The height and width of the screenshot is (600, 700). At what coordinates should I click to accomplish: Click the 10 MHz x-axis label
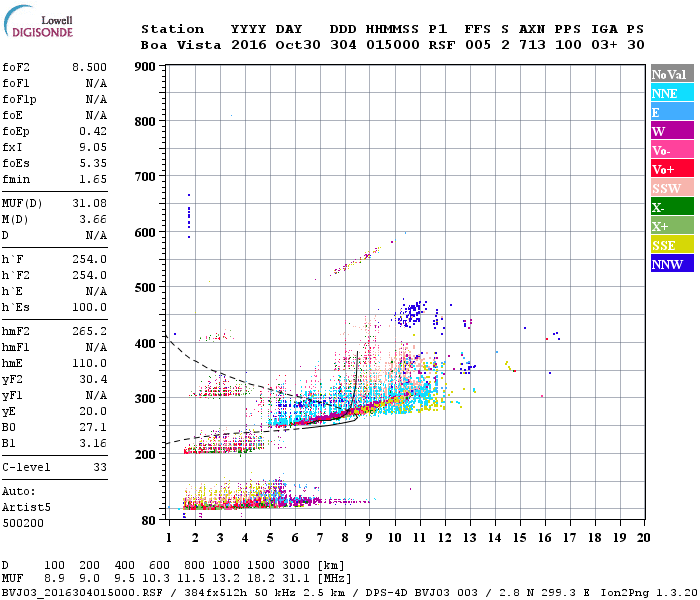tap(394, 538)
